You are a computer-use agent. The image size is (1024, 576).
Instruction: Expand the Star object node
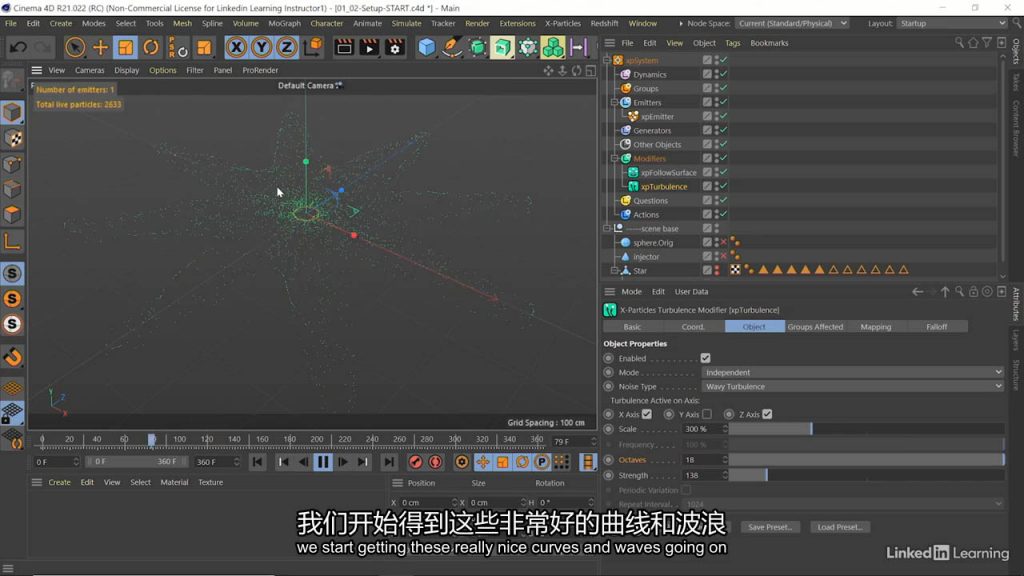click(x=615, y=270)
